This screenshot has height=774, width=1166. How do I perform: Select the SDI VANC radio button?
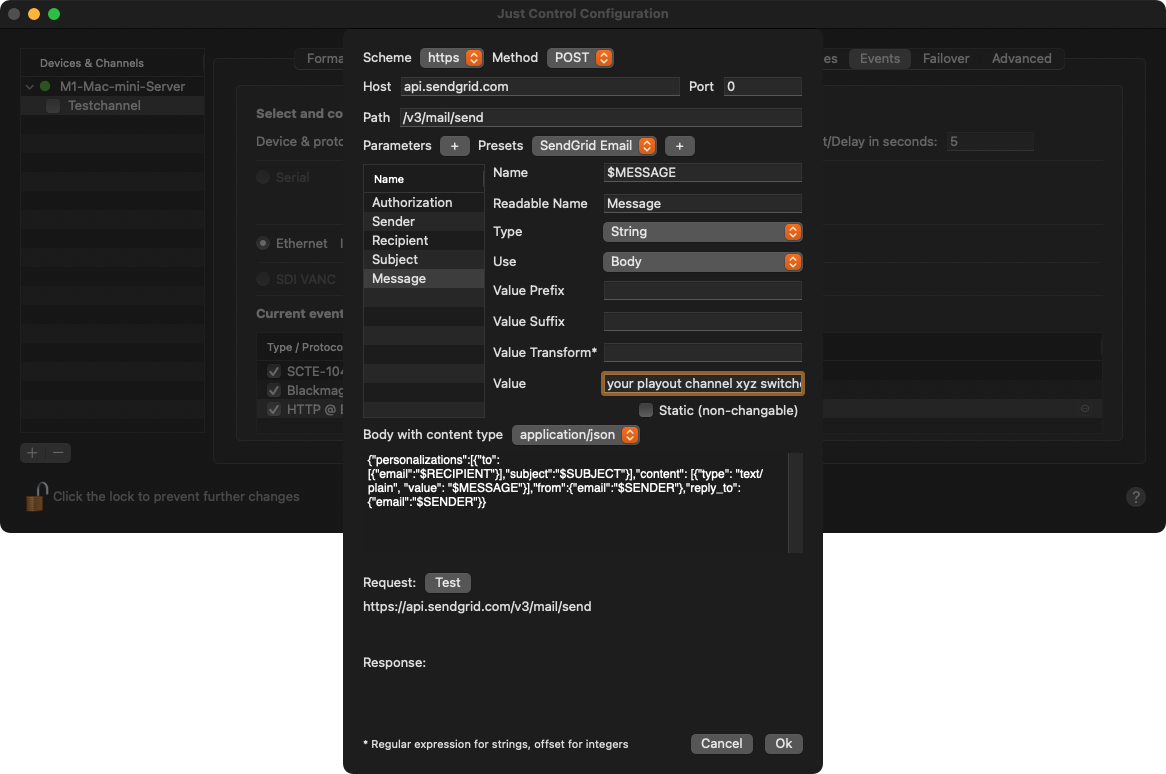pyautogui.click(x=262, y=279)
